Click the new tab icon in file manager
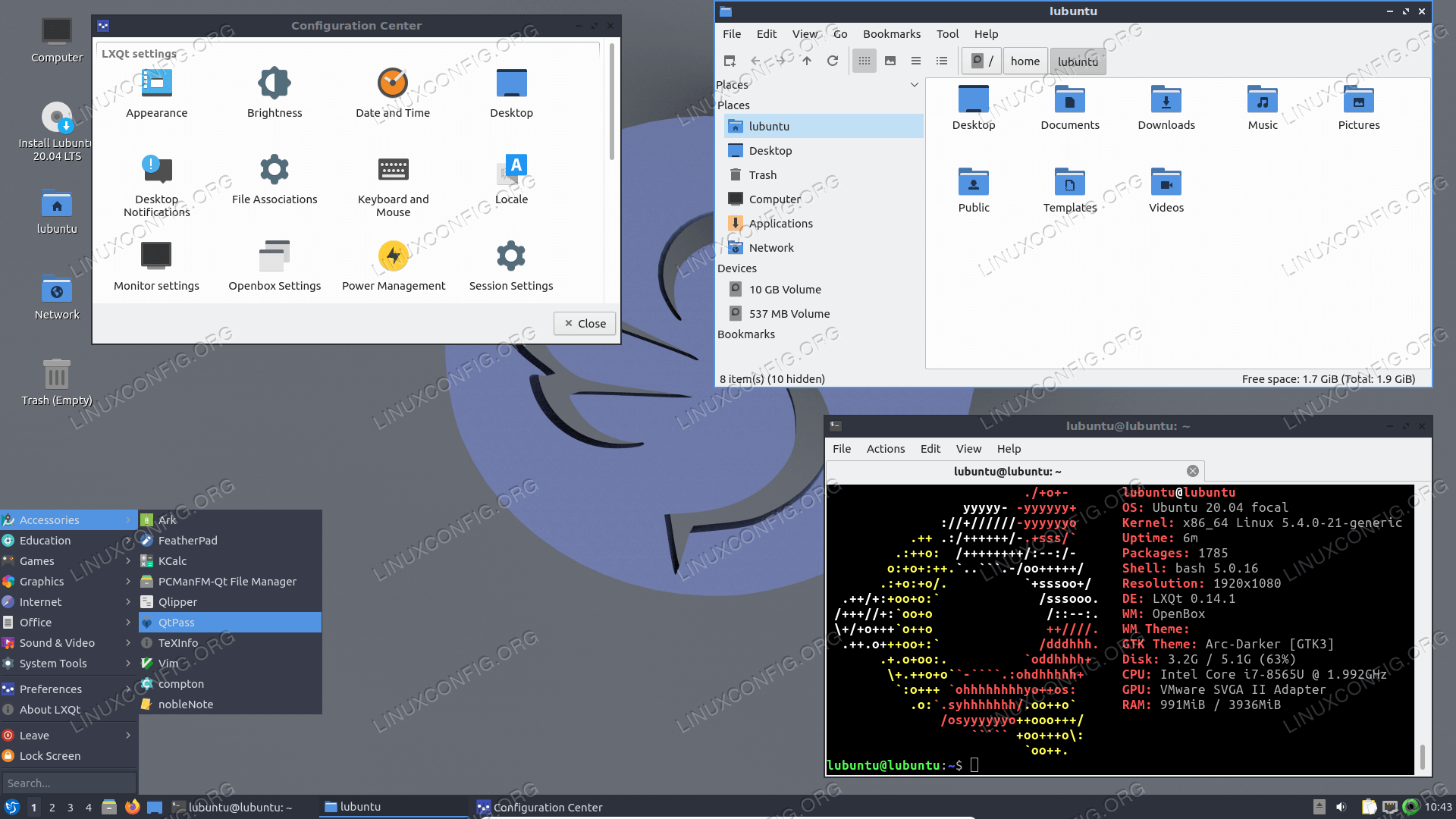 pyautogui.click(x=730, y=61)
